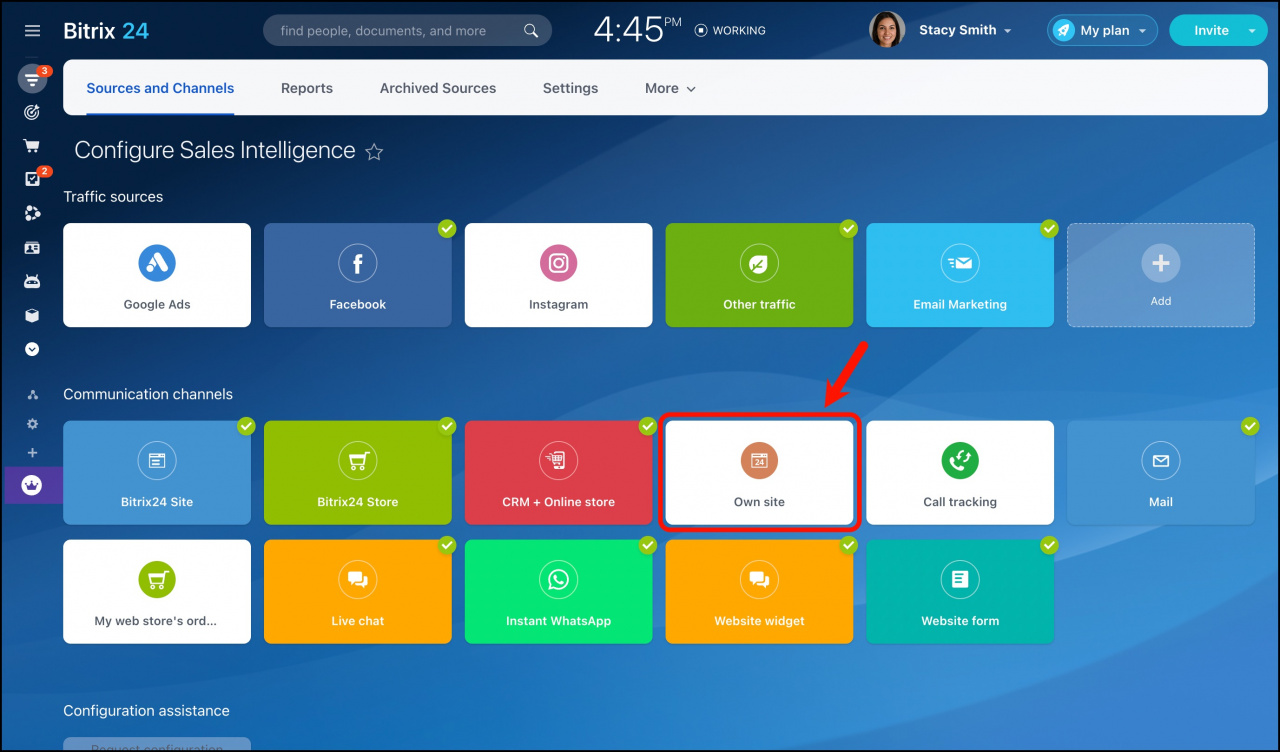The width and height of the screenshot is (1280, 752).
Task: Add a new traffic source
Action: pyautogui.click(x=1161, y=275)
